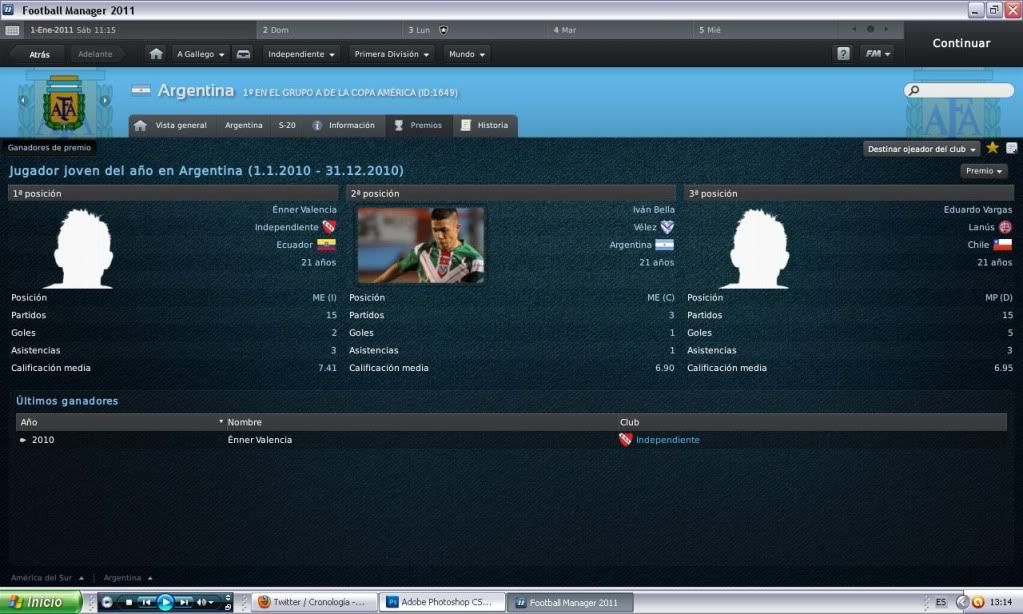Switch to Vista general tab
The height and width of the screenshot is (614, 1023).
[x=172, y=125]
